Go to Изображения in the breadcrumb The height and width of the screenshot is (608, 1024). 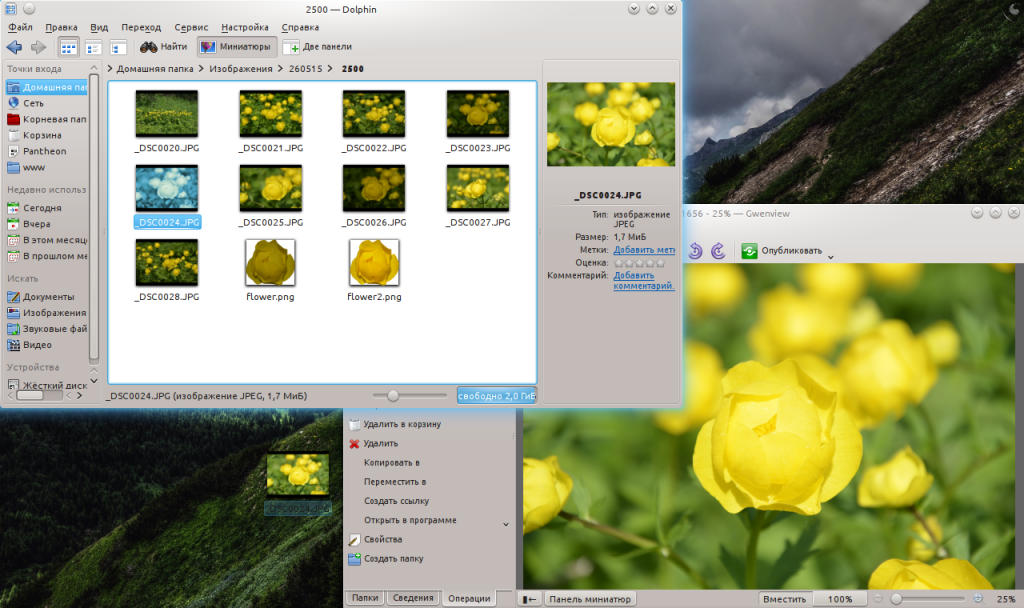[x=241, y=69]
